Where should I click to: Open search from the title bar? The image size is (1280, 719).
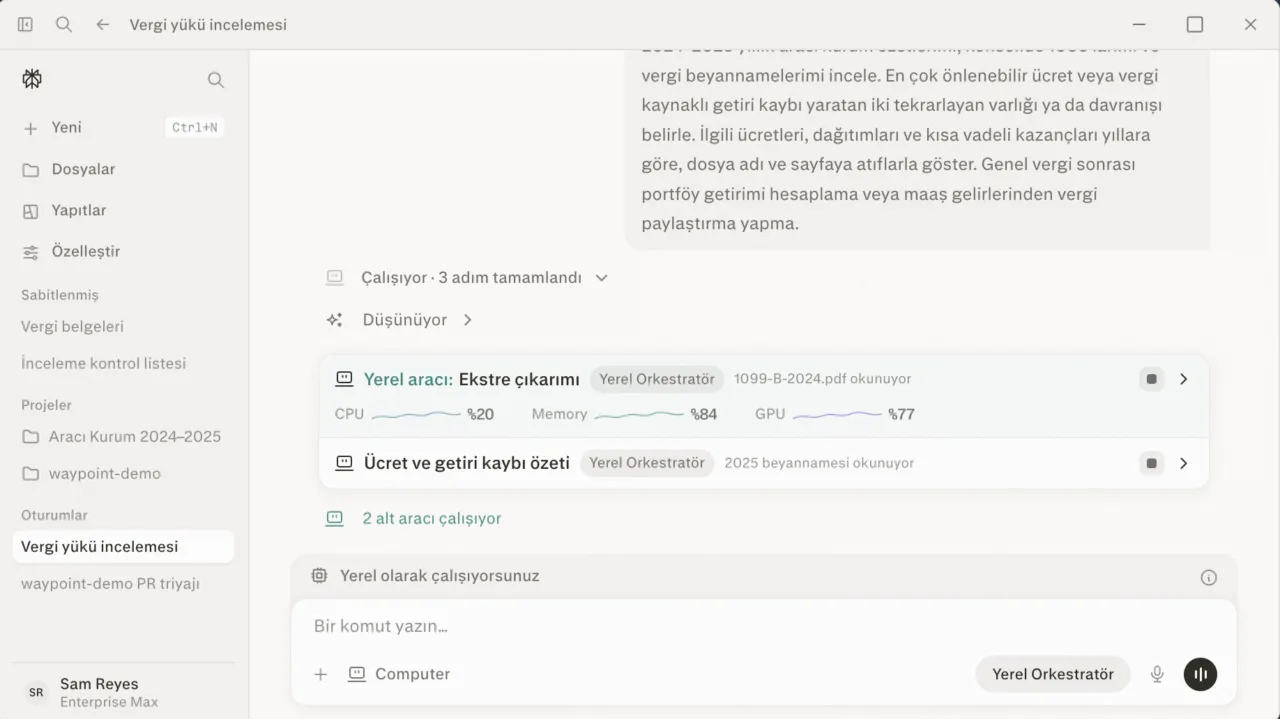click(64, 24)
